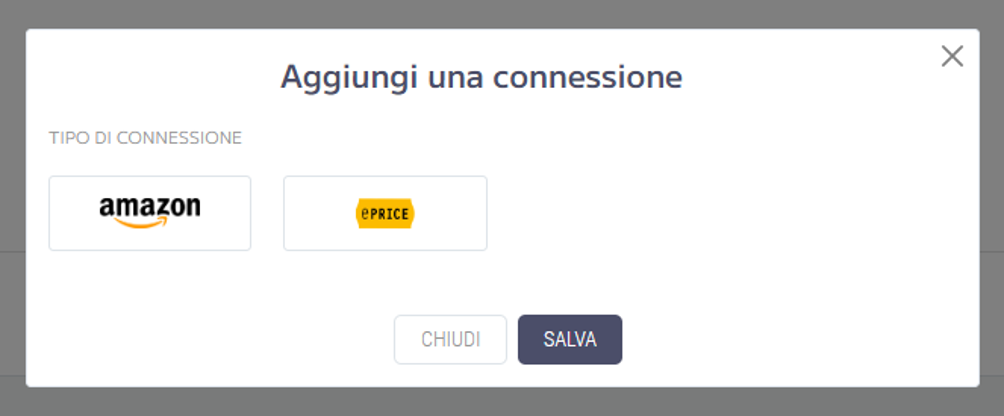Viewport: 1004px width, 416px height.
Task: Pick the ePrice marketplace card
Action: [x=385, y=213]
